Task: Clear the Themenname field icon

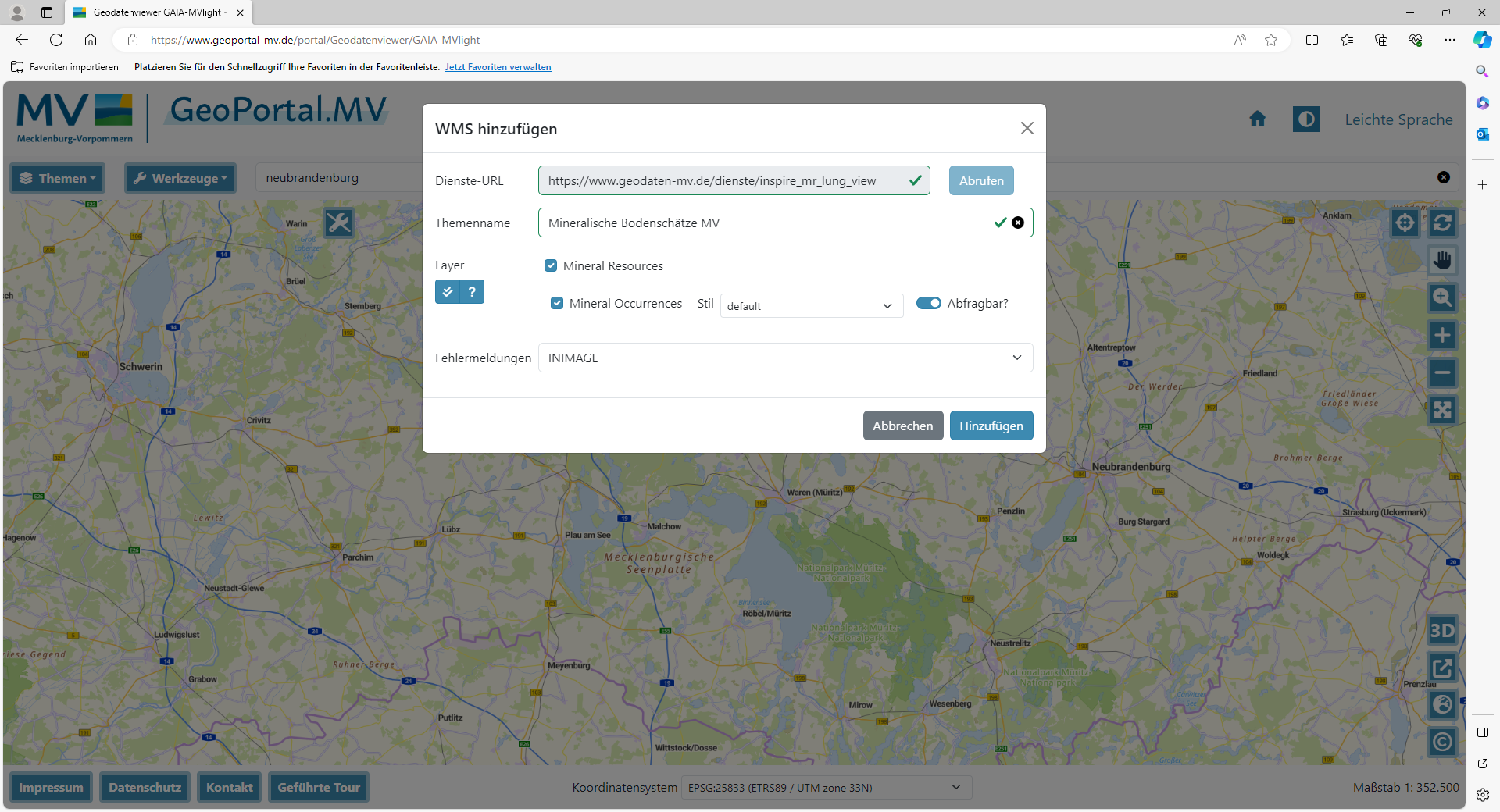Action: [x=1018, y=223]
